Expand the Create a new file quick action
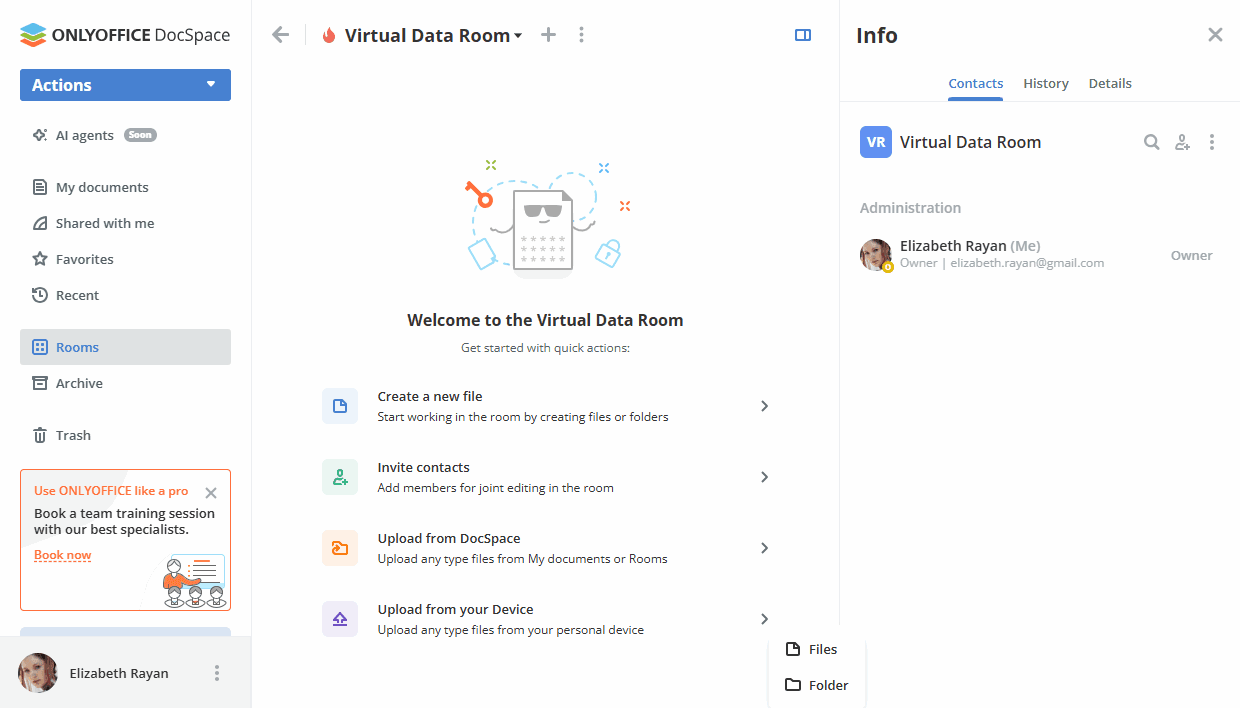The height and width of the screenshot is (708, 1240). click(764, 406)
